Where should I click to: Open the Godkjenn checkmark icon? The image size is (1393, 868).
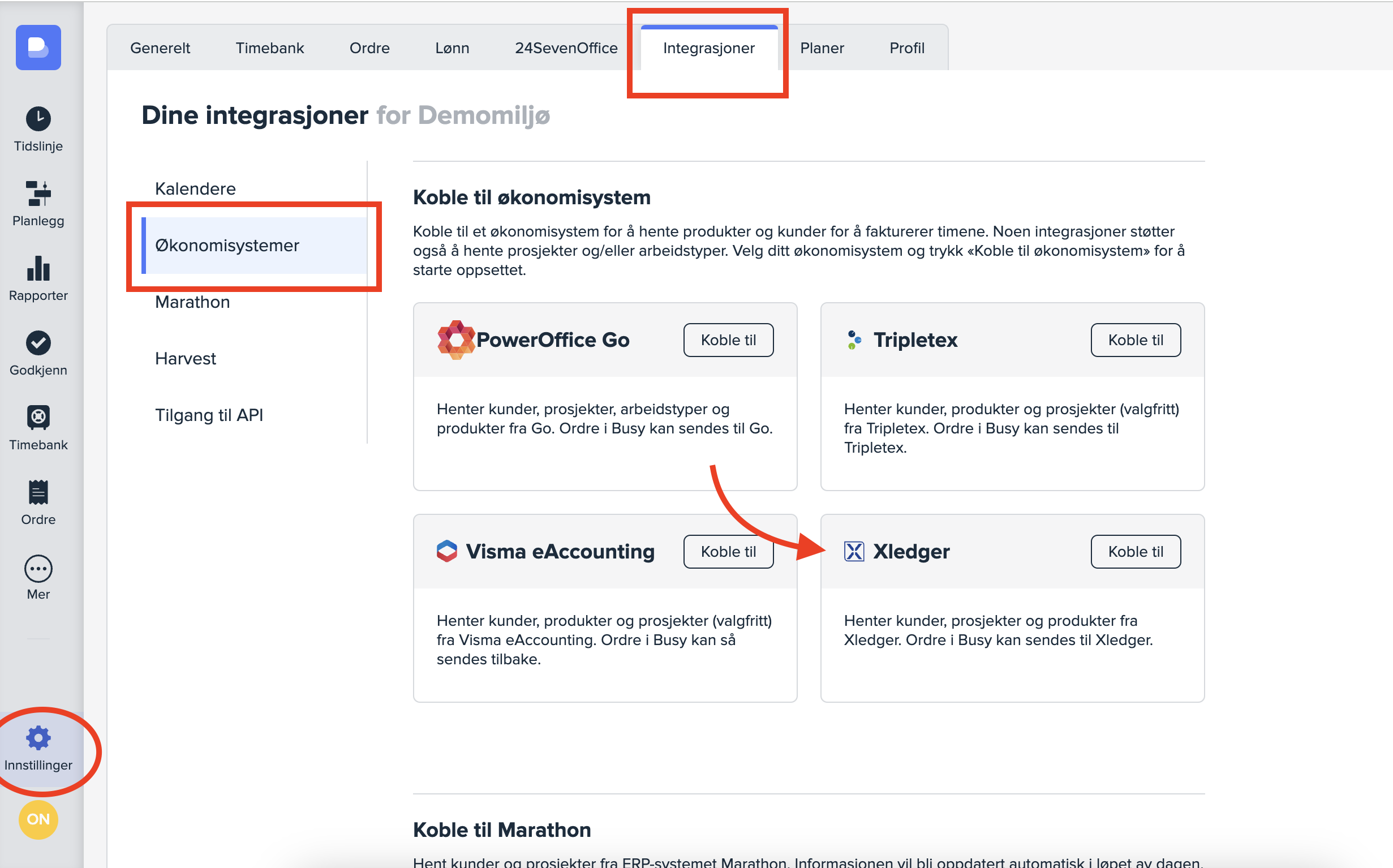38,343
